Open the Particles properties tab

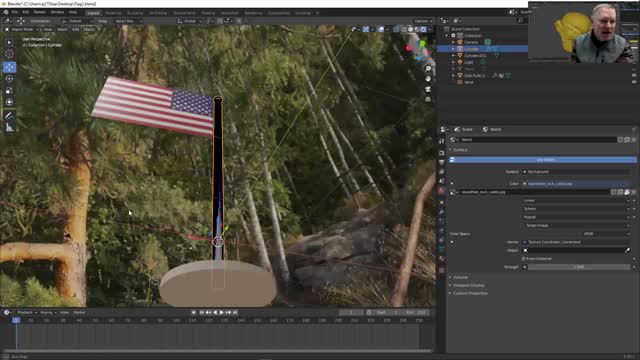[442, 221]
